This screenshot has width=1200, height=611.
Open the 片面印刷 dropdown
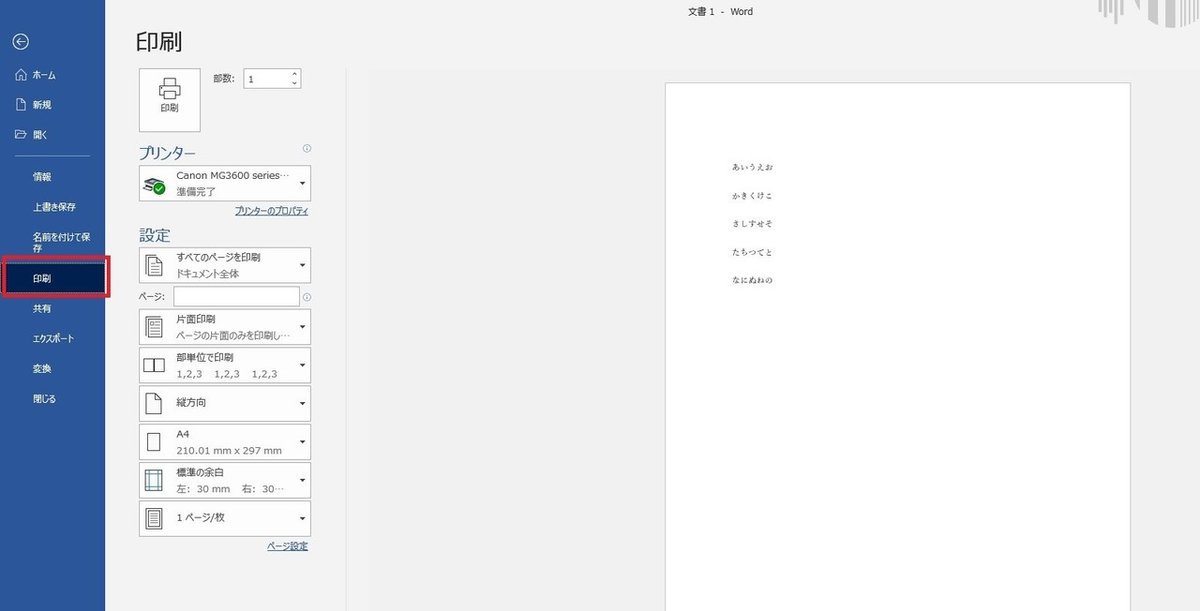(x=225, y=327)
